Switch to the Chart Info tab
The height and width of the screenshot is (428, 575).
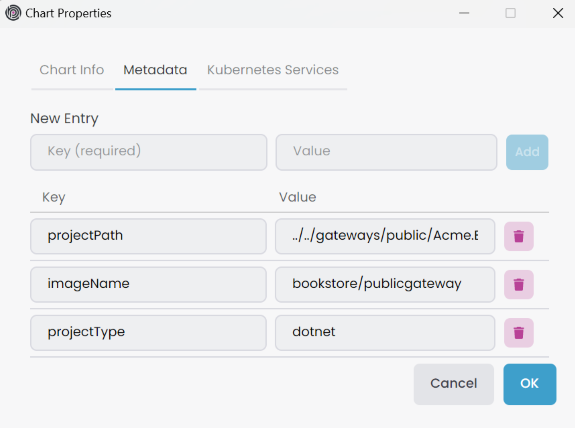[72, 70]
